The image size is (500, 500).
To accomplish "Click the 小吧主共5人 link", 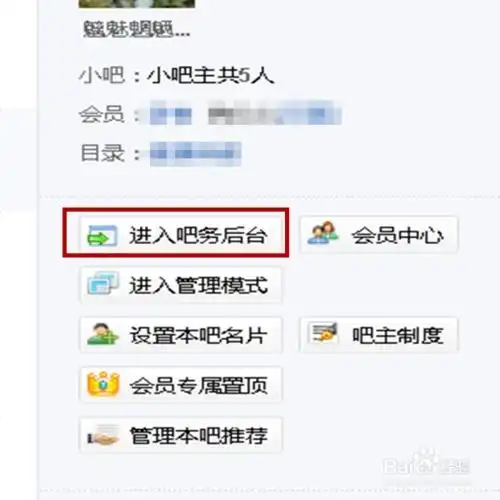I will click(211, 75).
